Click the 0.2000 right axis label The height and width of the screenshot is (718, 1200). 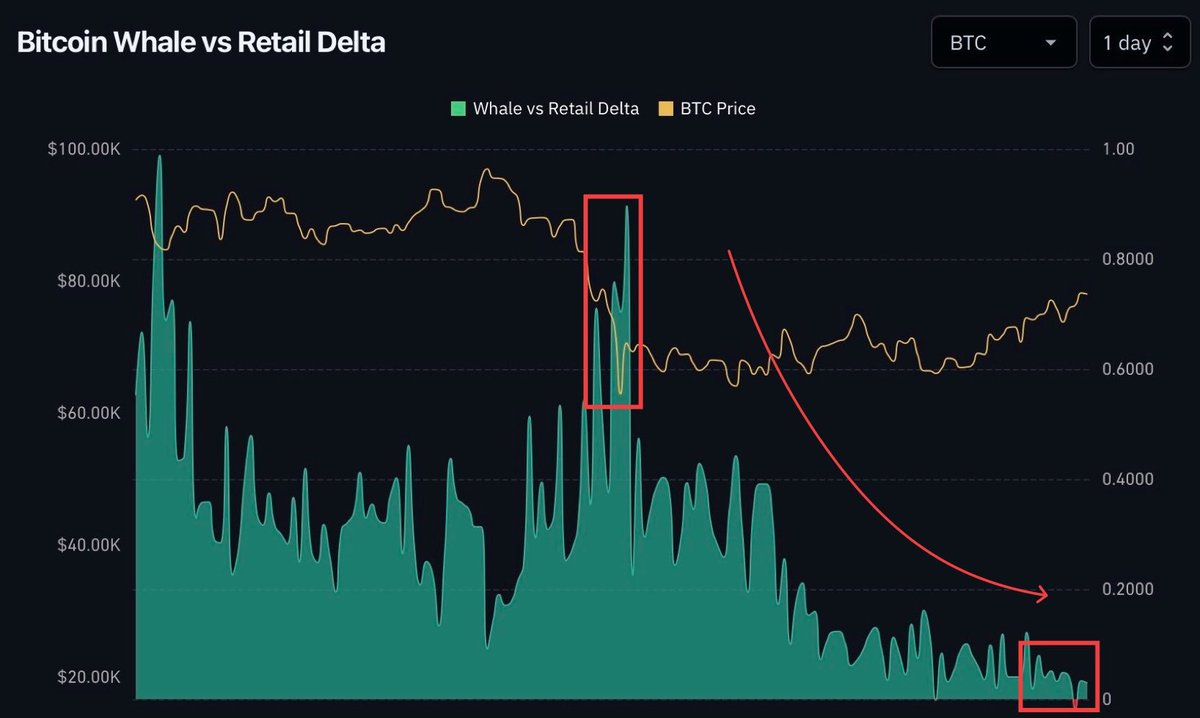pos(1126,589)
